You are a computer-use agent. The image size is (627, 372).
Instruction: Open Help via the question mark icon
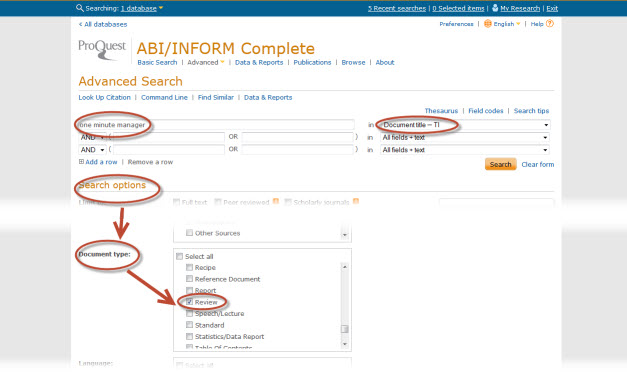pos(550,24)
